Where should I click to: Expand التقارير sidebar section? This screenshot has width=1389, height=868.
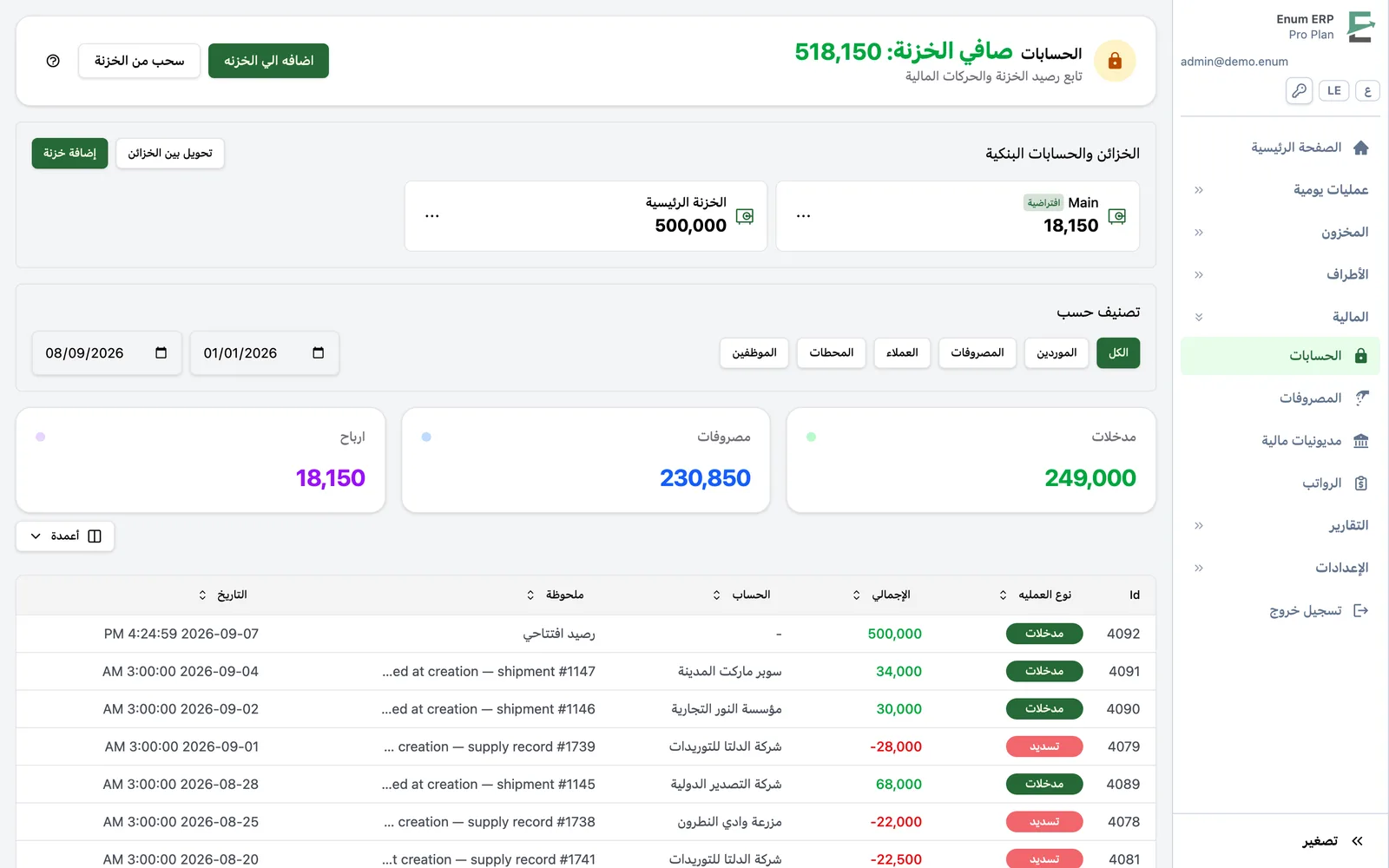point(1280,526)
